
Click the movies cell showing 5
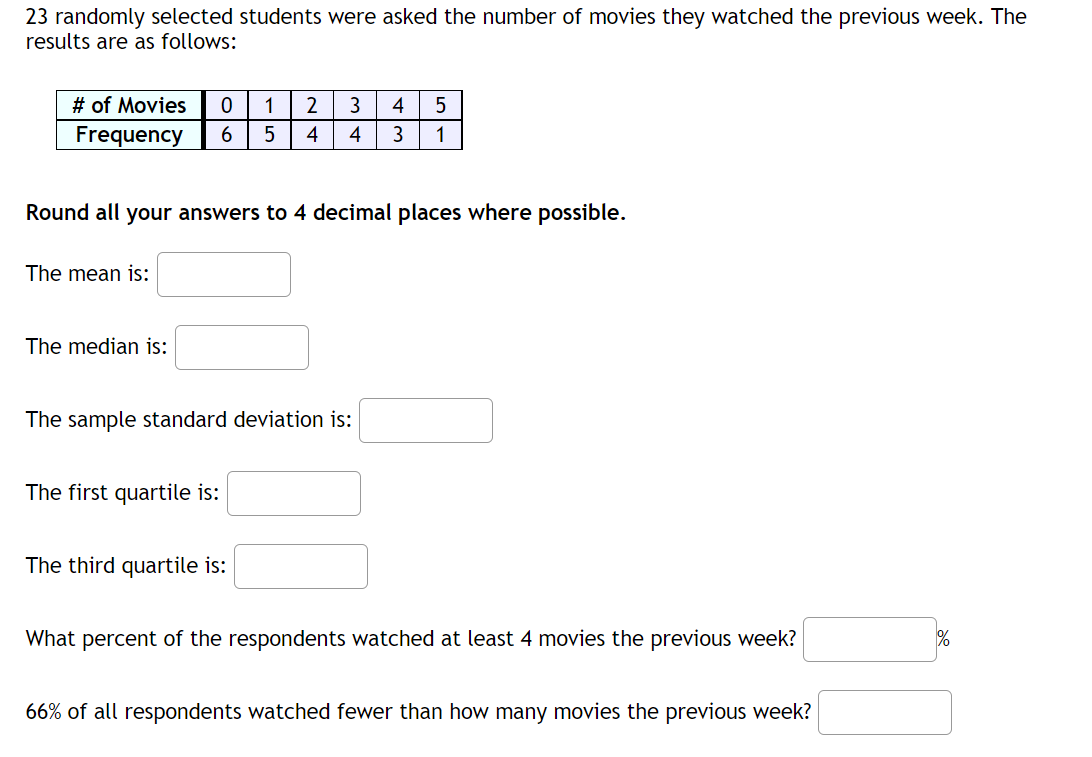(440, 105)
